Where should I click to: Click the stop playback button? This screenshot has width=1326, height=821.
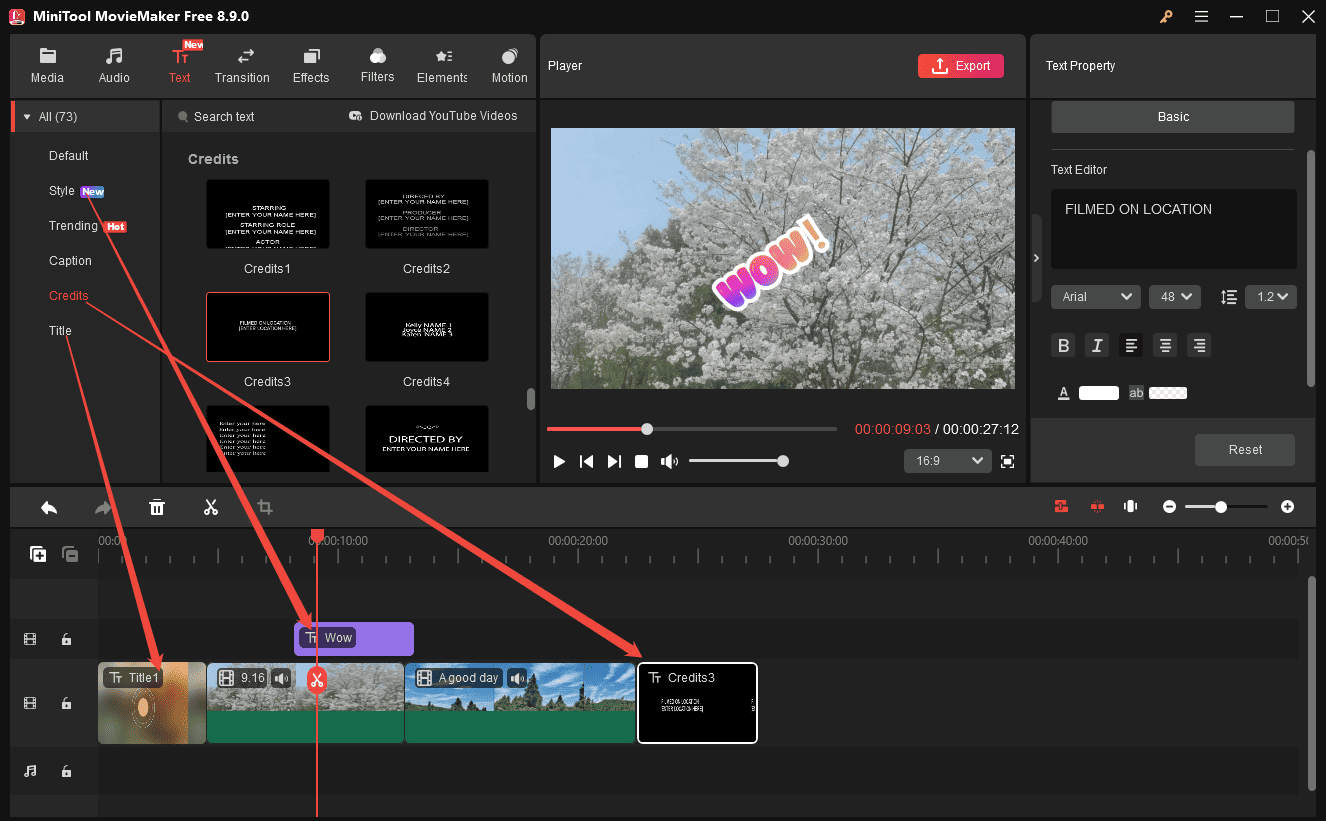pos(642,461)
